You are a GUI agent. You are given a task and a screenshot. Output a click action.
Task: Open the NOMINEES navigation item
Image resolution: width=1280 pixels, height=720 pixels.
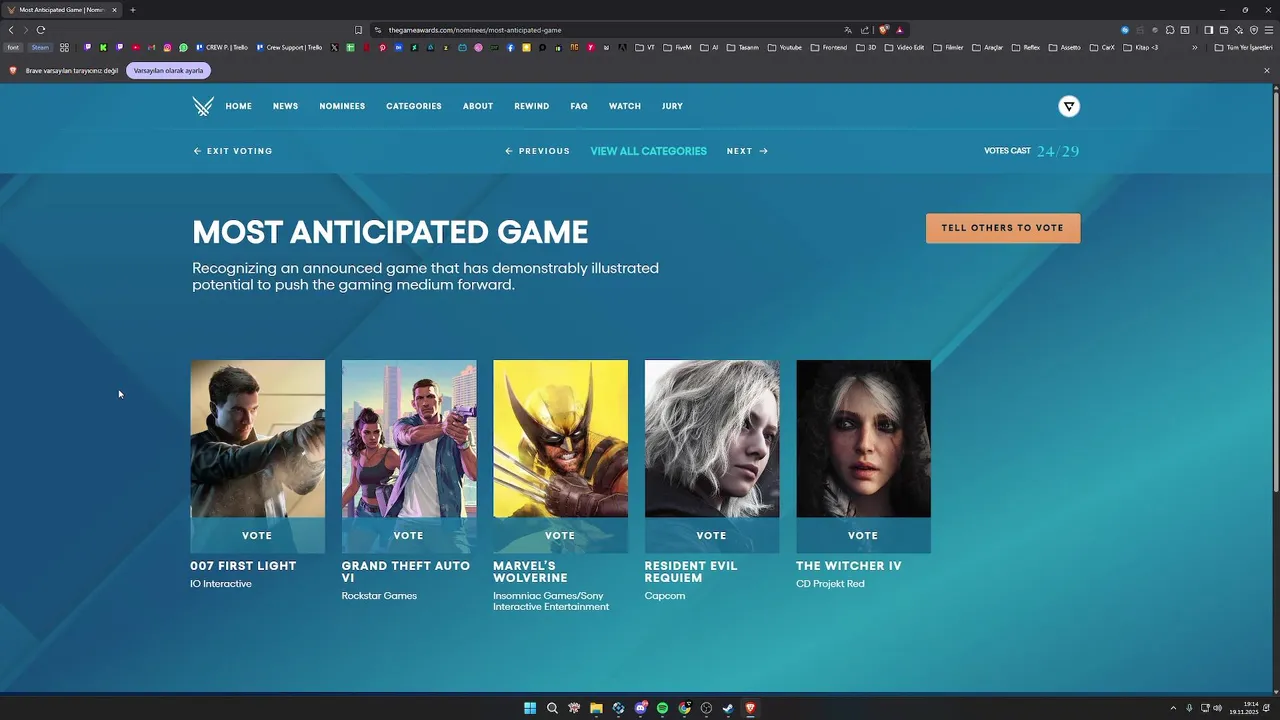point(342,106)
